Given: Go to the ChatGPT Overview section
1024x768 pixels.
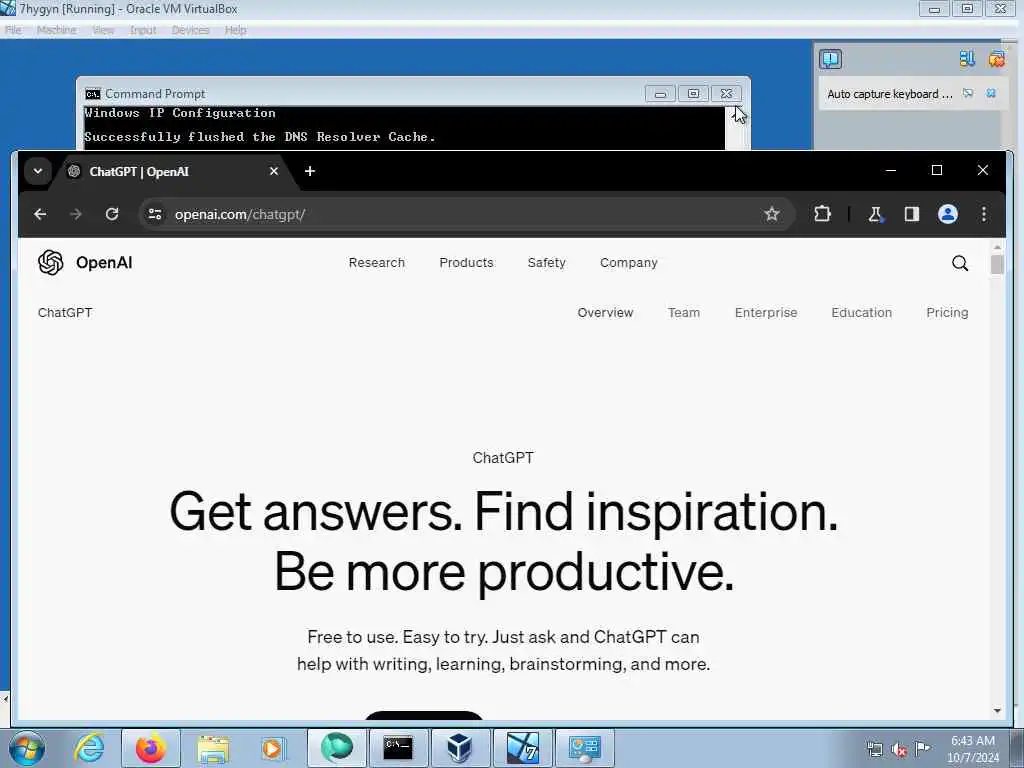Looking at the screenshot, I should click(605, 313).
